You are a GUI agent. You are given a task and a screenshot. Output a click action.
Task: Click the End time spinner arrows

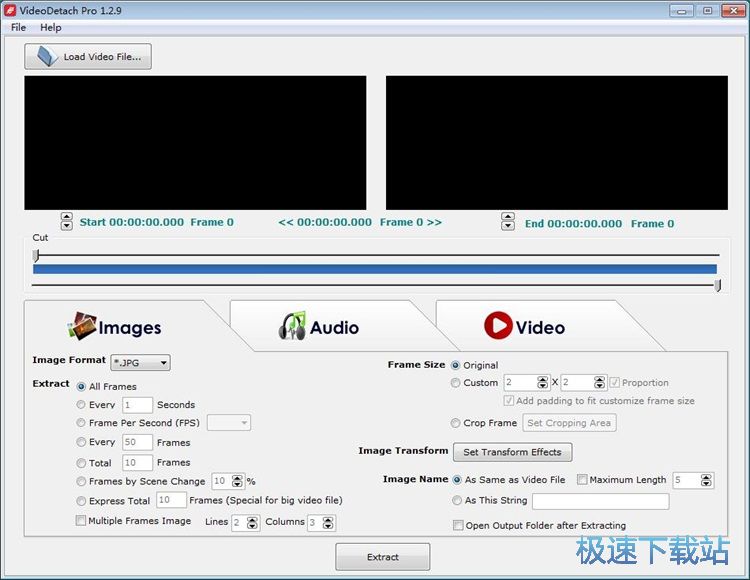[508, 221]
